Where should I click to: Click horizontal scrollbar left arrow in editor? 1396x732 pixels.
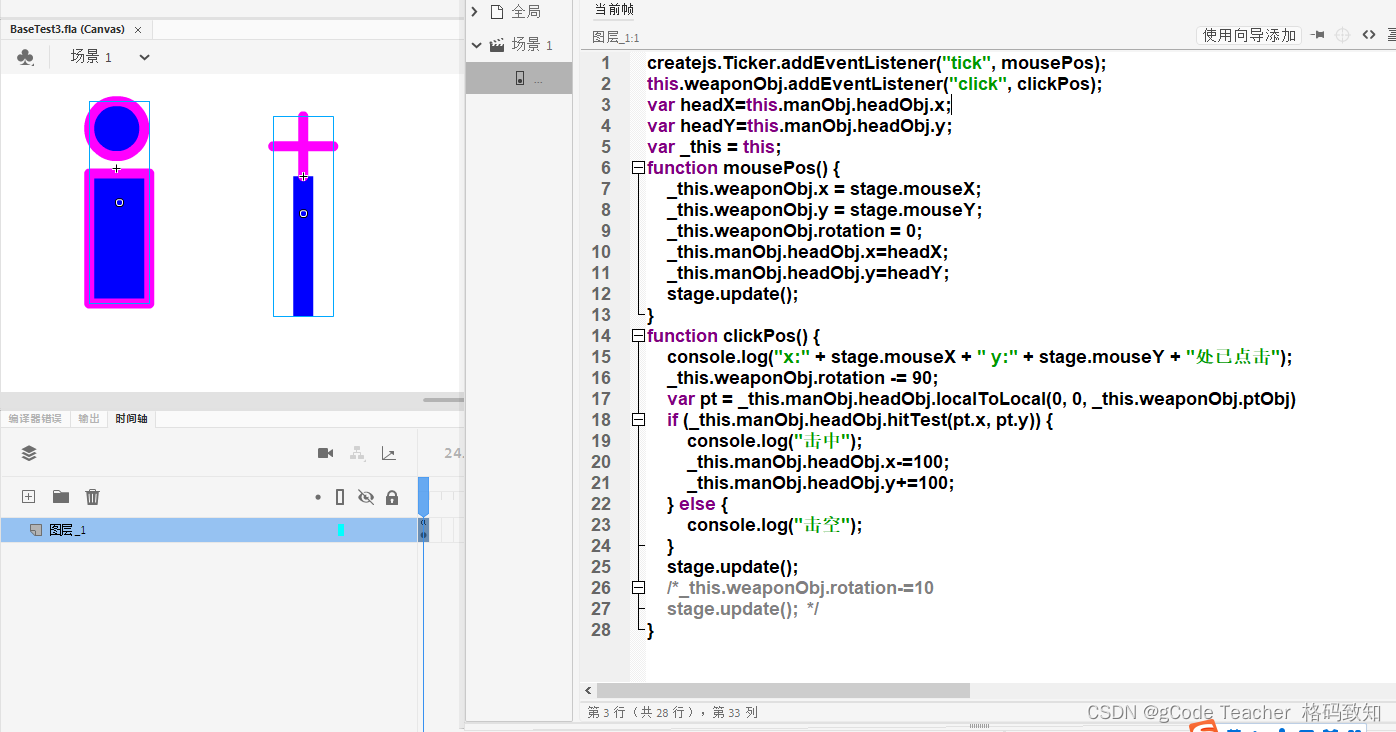[x=588, y=690]
